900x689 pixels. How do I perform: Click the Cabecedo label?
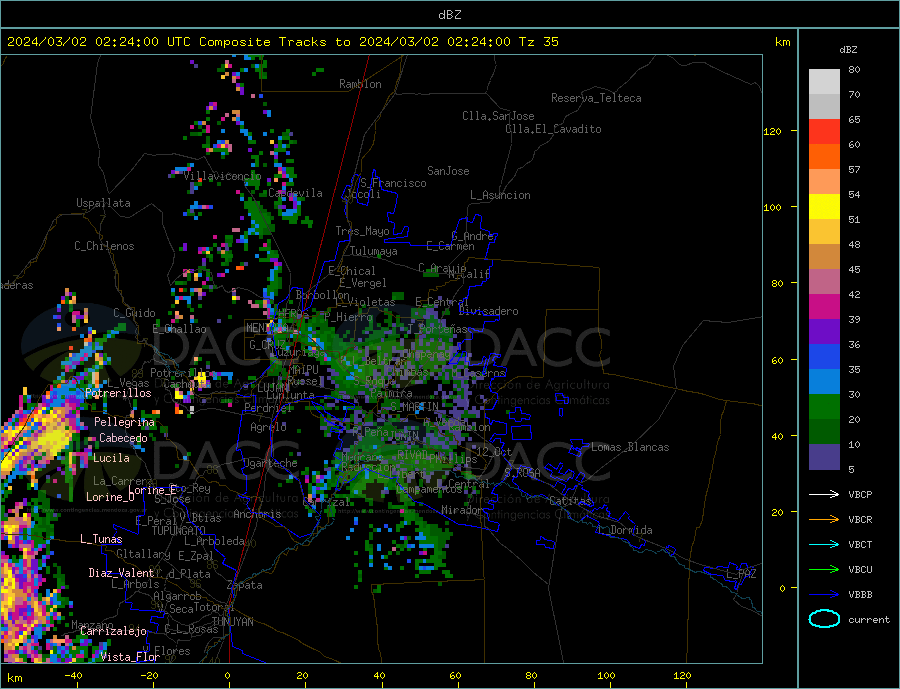point(123,438)
